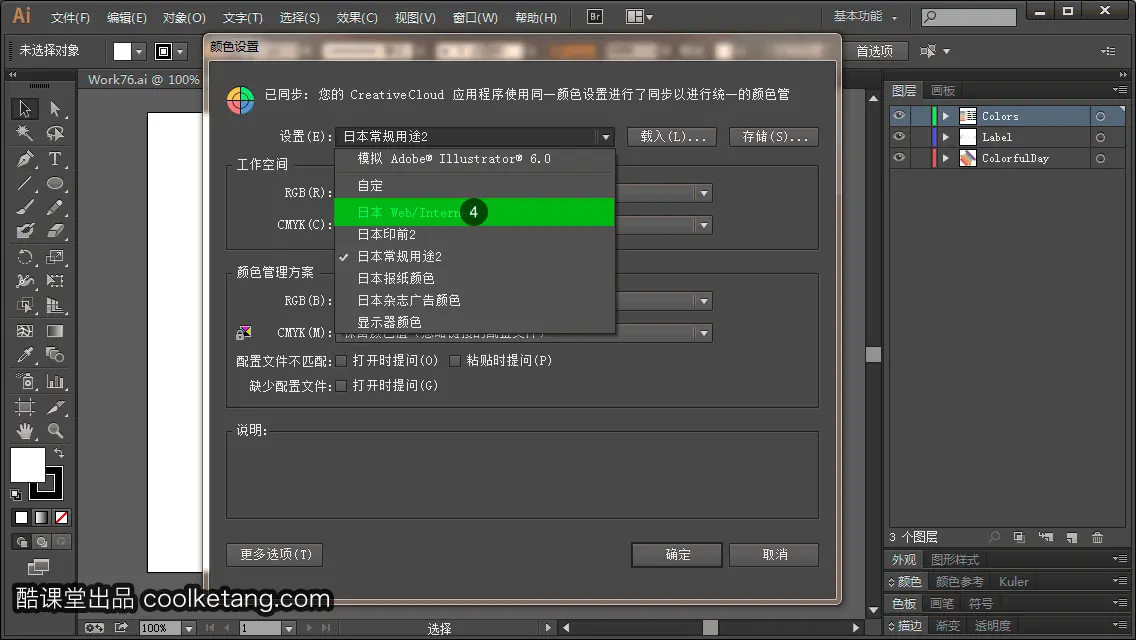Select the Type tool
The image size is (1136, 640).
(55, 159)
